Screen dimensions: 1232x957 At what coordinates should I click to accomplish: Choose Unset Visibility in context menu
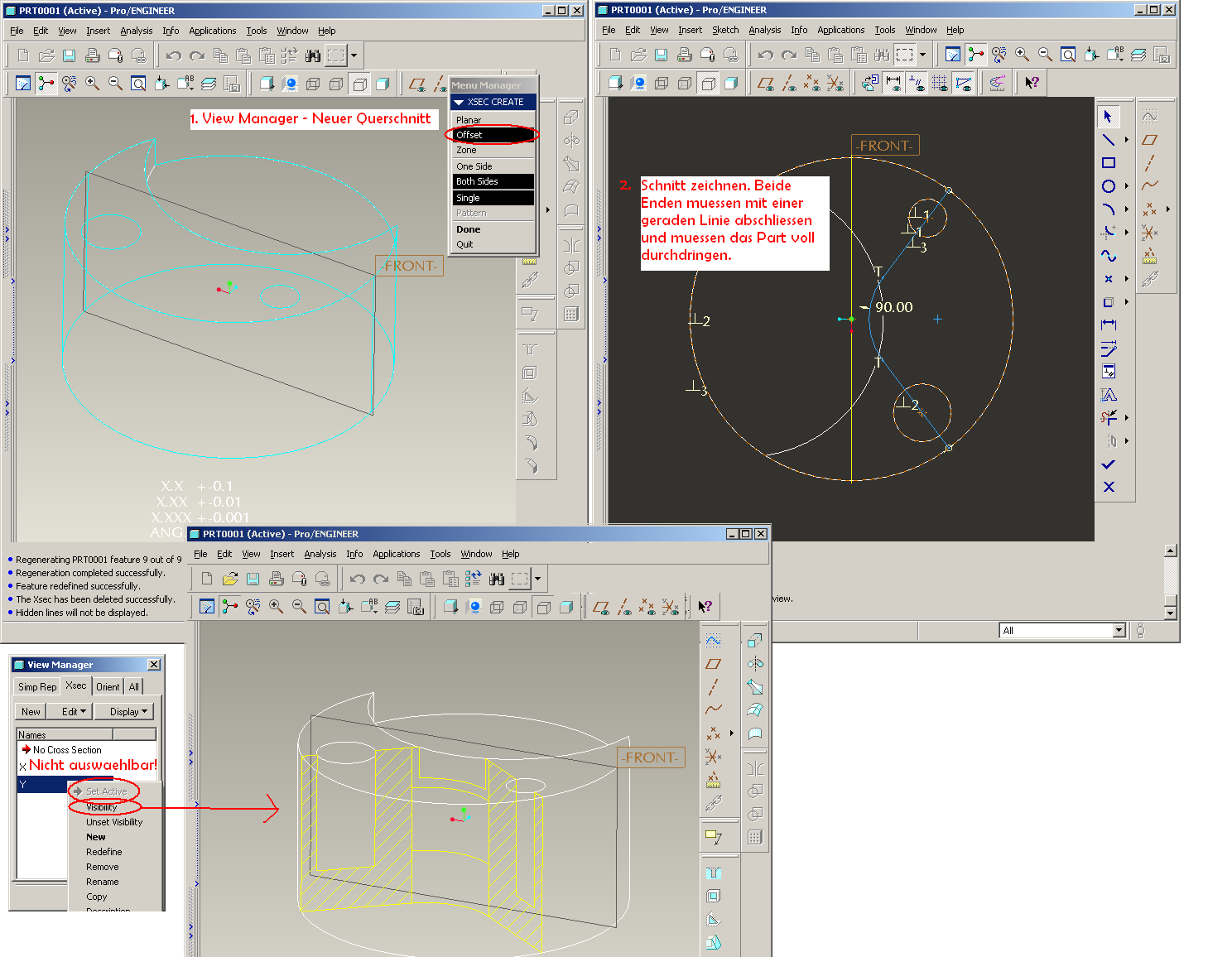[x=114, y=822]
